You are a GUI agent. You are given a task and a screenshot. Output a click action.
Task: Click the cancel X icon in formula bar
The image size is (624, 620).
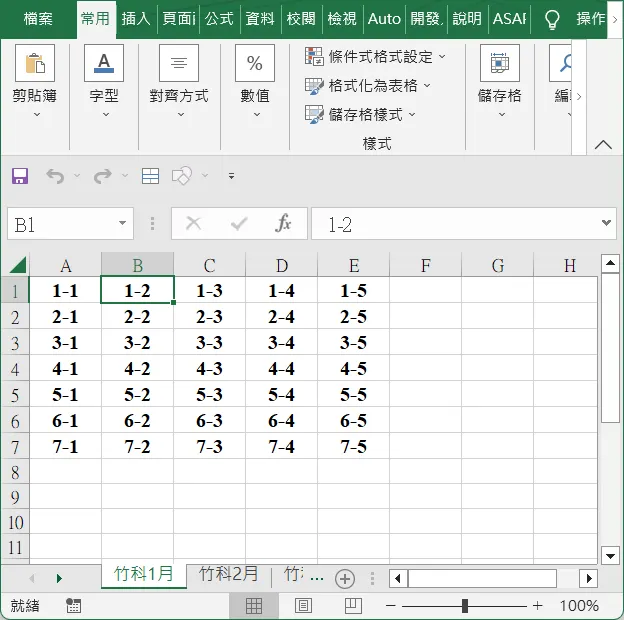click(x=193, y=224)
